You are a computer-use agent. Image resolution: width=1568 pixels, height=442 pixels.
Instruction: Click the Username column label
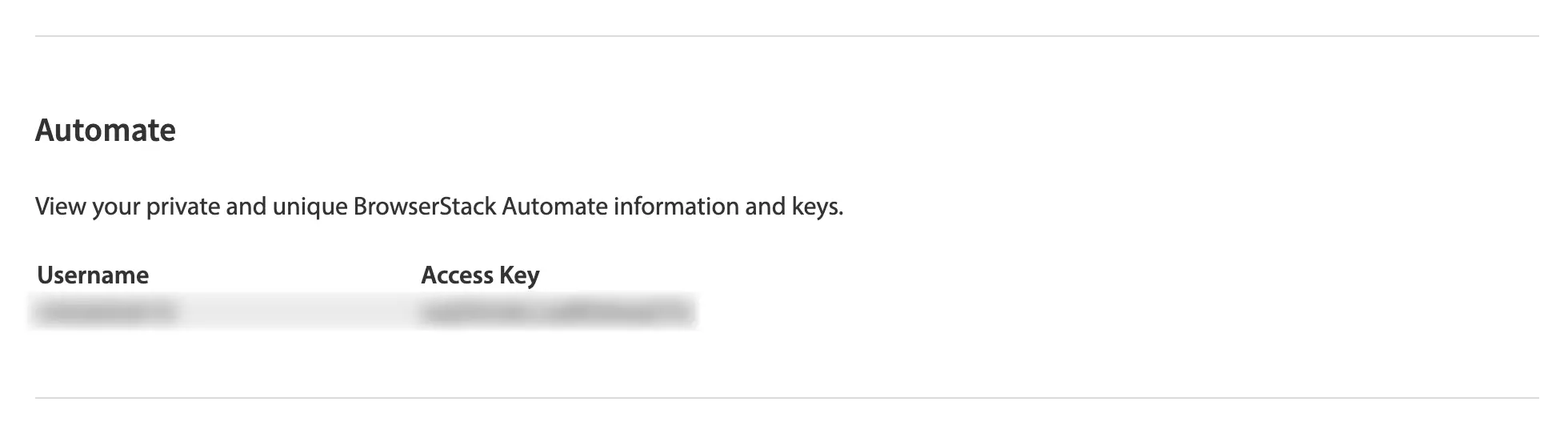(x=93, y=275)
